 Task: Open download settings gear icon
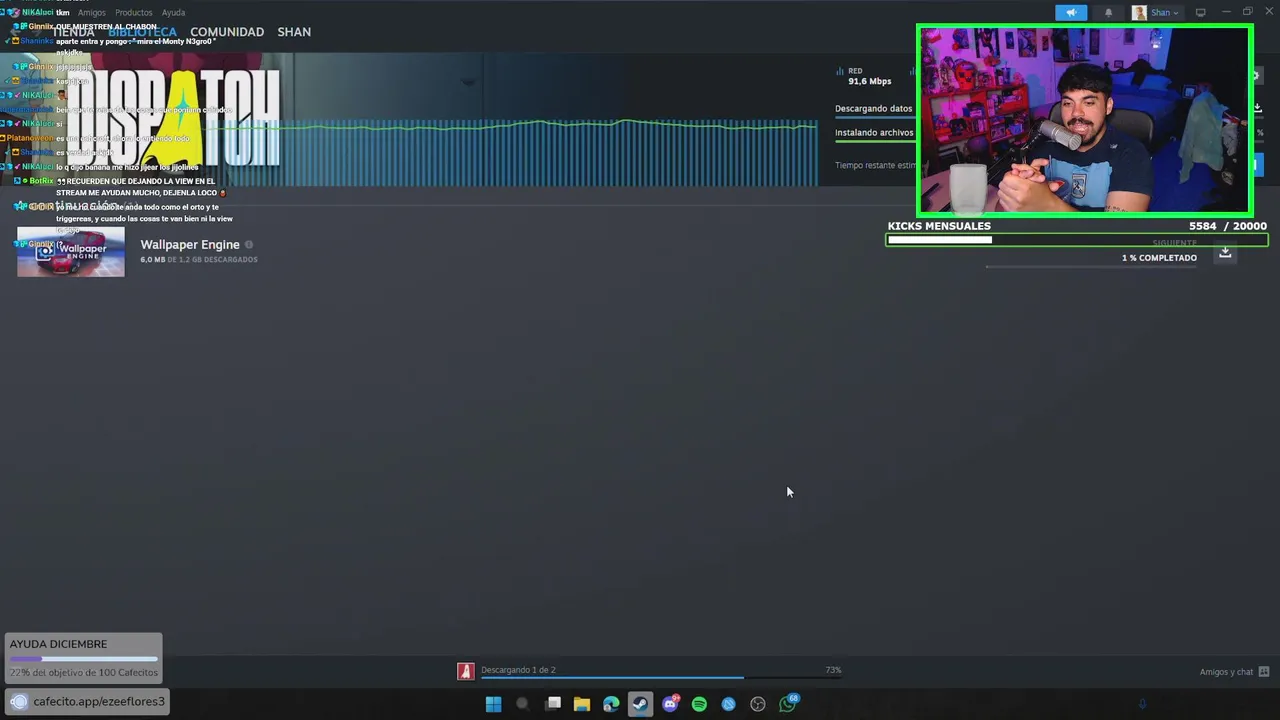[x=1256, y=76]
